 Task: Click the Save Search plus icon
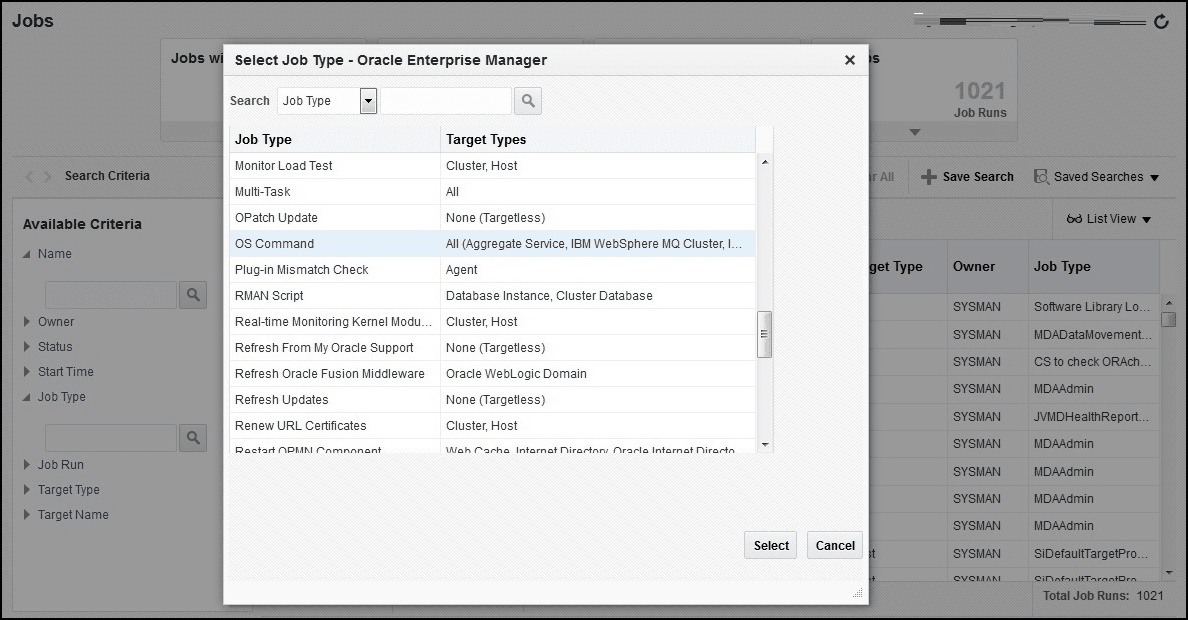coord(929,177)
